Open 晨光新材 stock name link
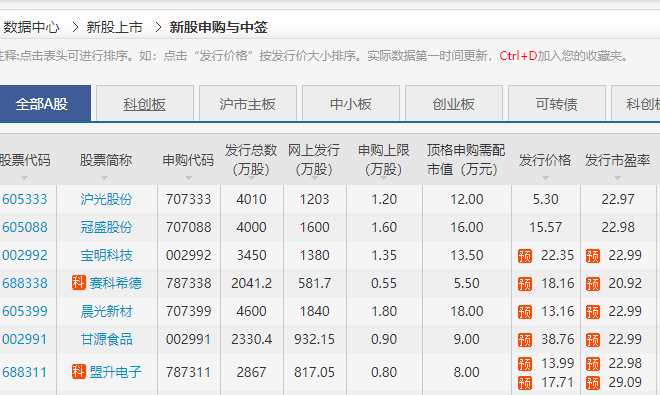This screenshot has height=395, width=660. 106,311
